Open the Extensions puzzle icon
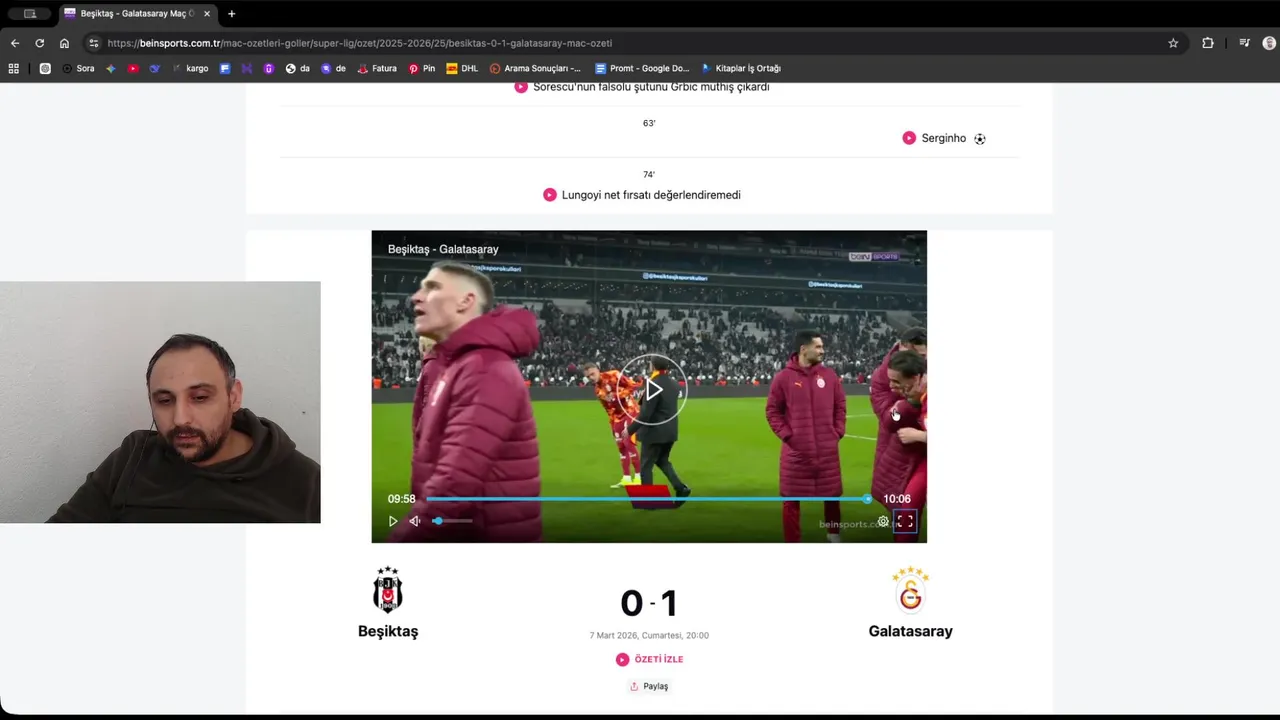 click(x=1208, y=43)
